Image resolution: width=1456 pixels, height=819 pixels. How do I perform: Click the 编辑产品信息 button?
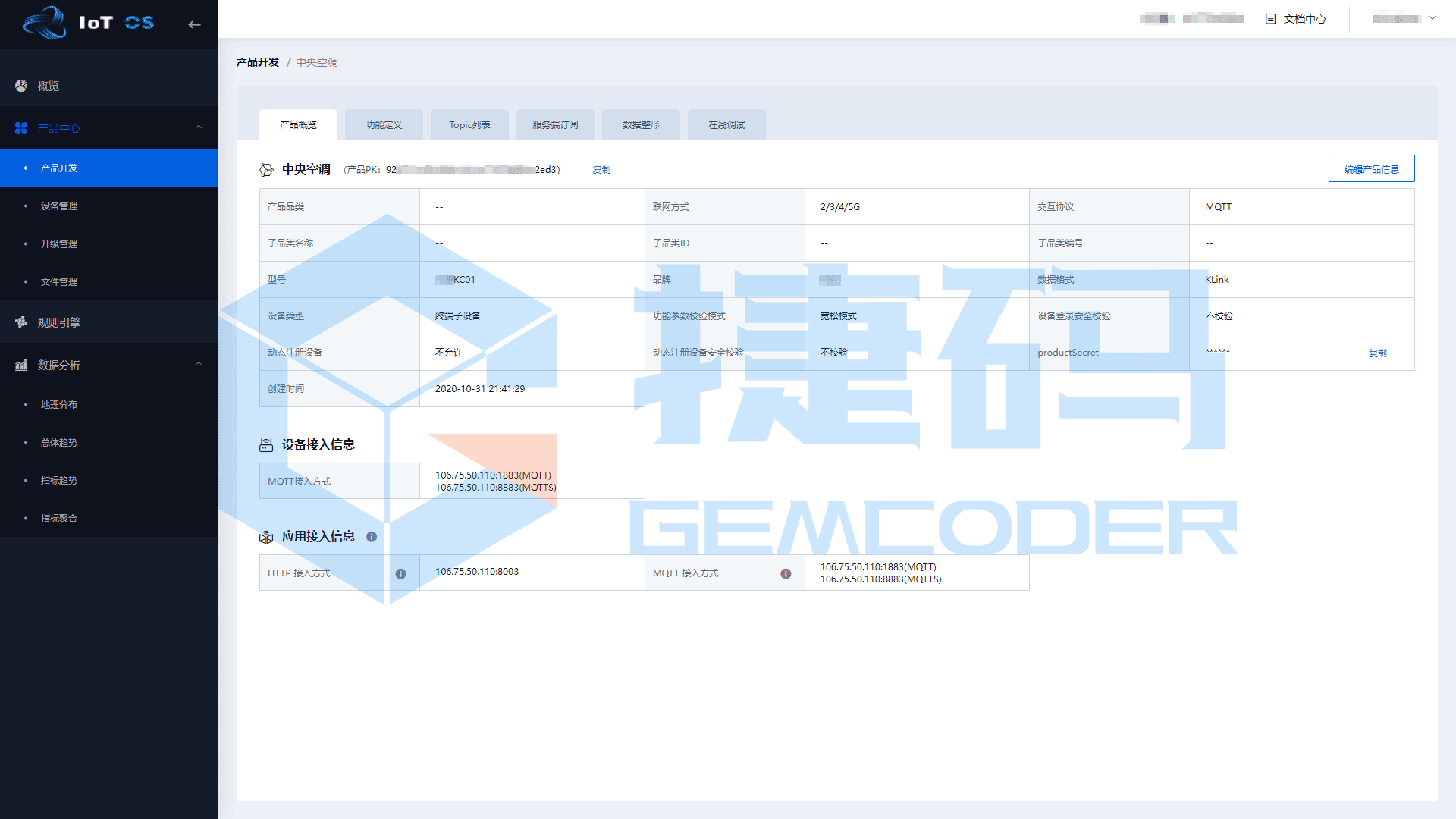[1371, 169]
